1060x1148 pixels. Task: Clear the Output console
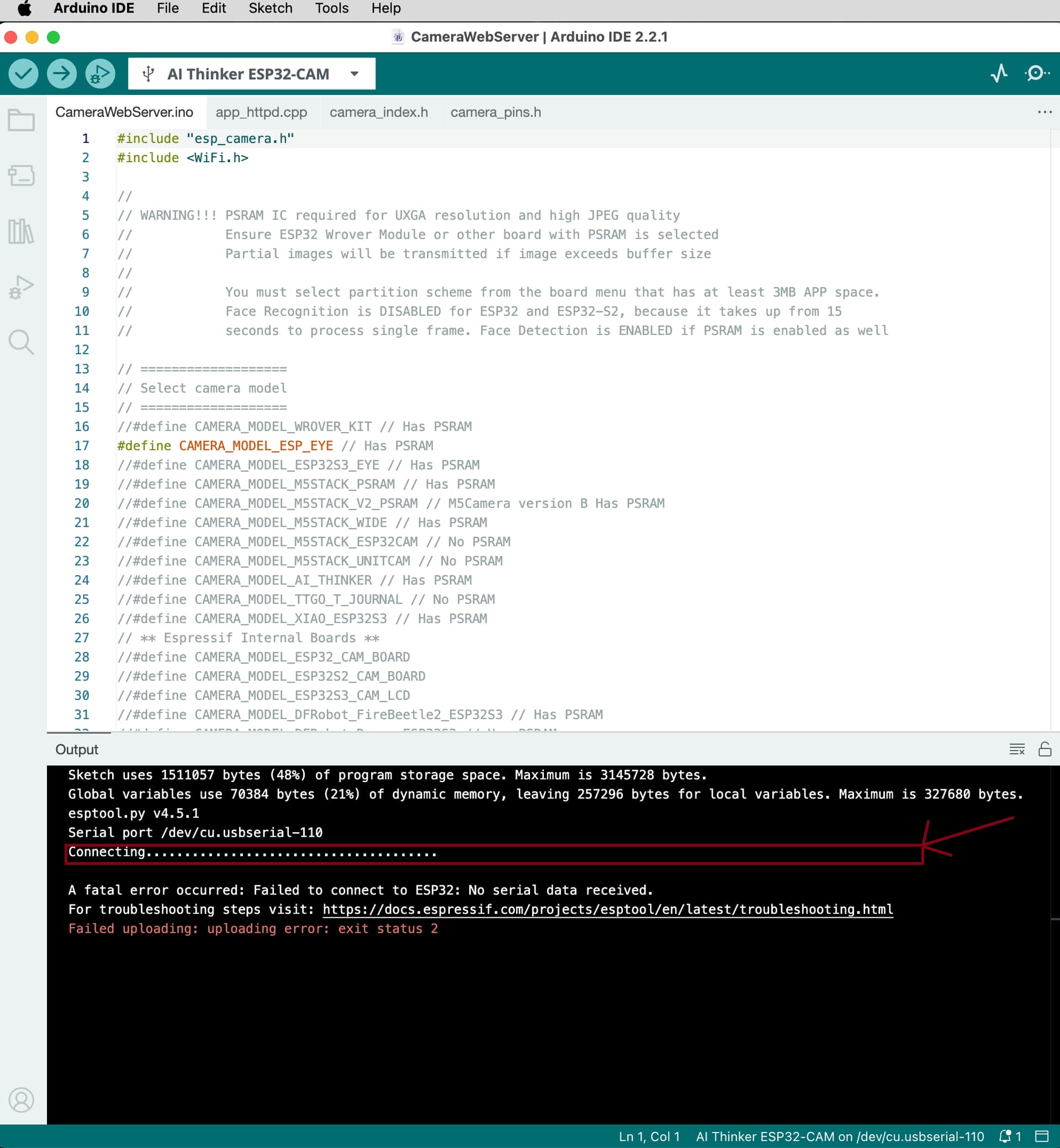pos(1016,749)
